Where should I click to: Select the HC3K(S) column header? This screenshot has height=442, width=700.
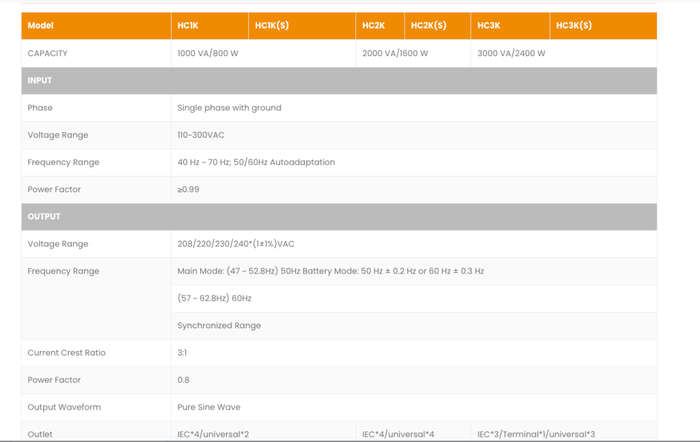(x=604, y=25)
